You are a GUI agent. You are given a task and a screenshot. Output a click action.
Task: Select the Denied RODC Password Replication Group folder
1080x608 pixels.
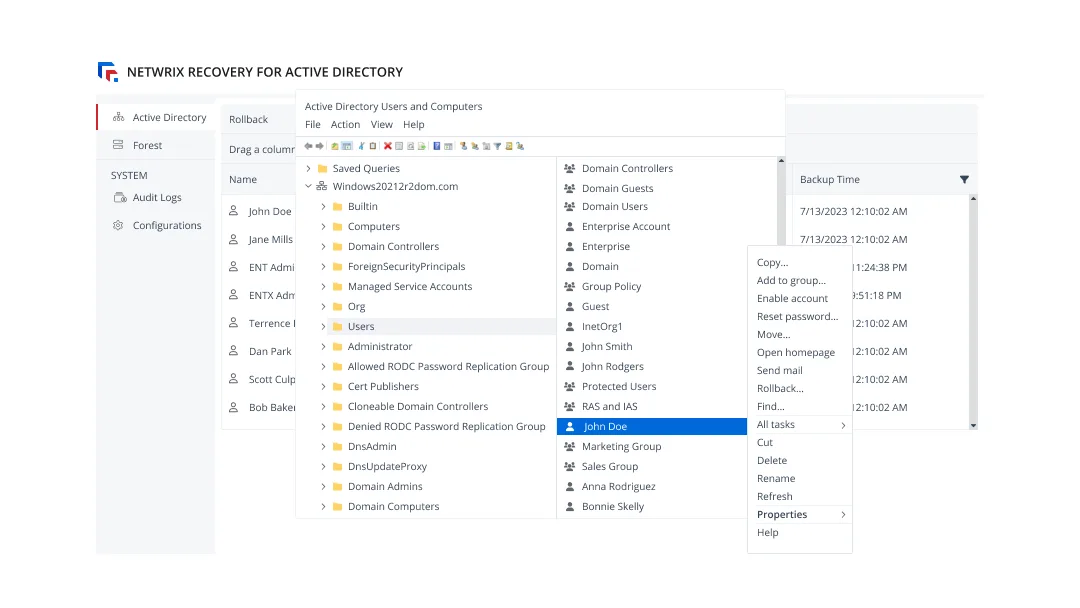(x=446, y=427)
